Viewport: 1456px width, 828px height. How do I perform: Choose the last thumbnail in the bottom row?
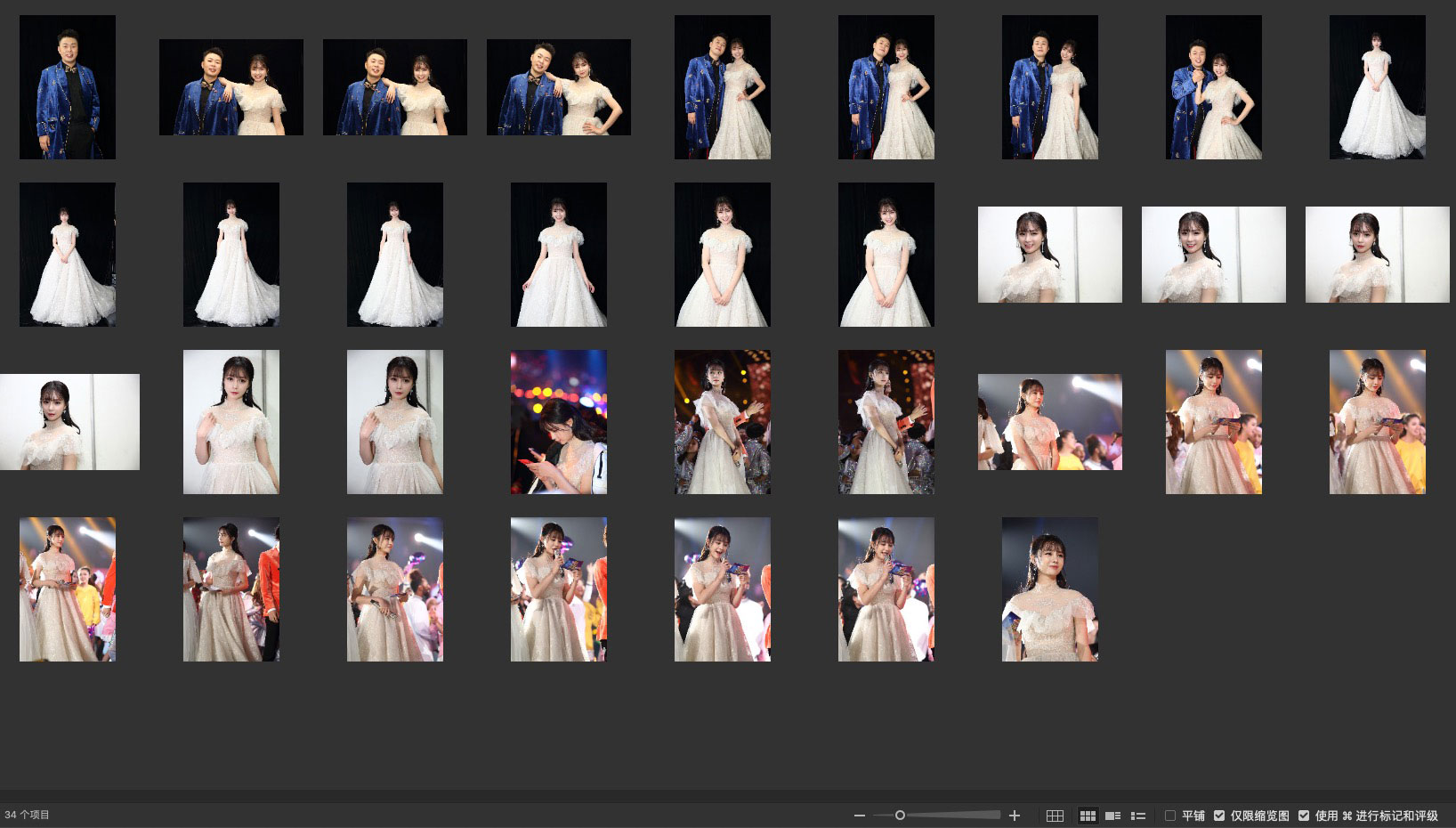pyautogui.click(x=1049, y=589)
